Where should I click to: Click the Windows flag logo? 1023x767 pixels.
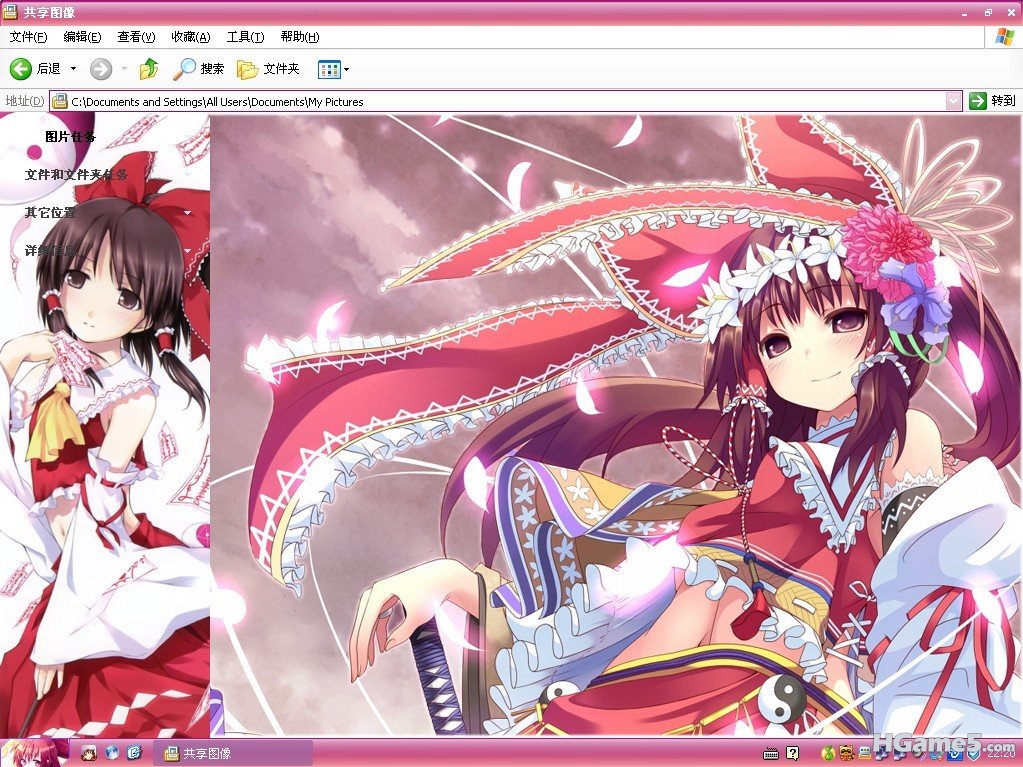1004,37
